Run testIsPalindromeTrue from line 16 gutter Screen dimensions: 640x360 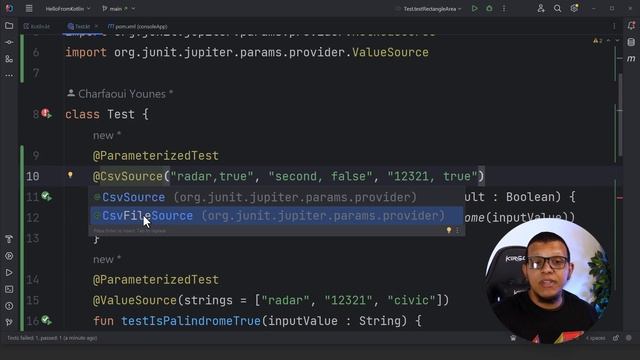pyautogui.click(x=46, y=321)
